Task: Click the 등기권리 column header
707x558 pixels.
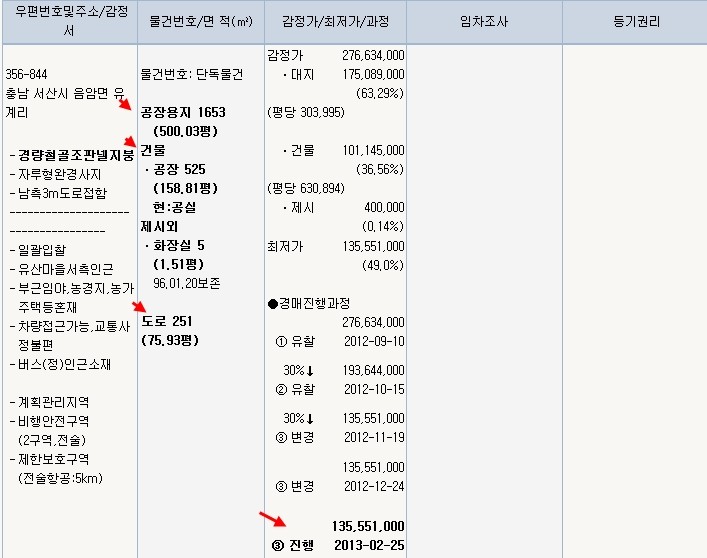Action: (x=635, y=22)
